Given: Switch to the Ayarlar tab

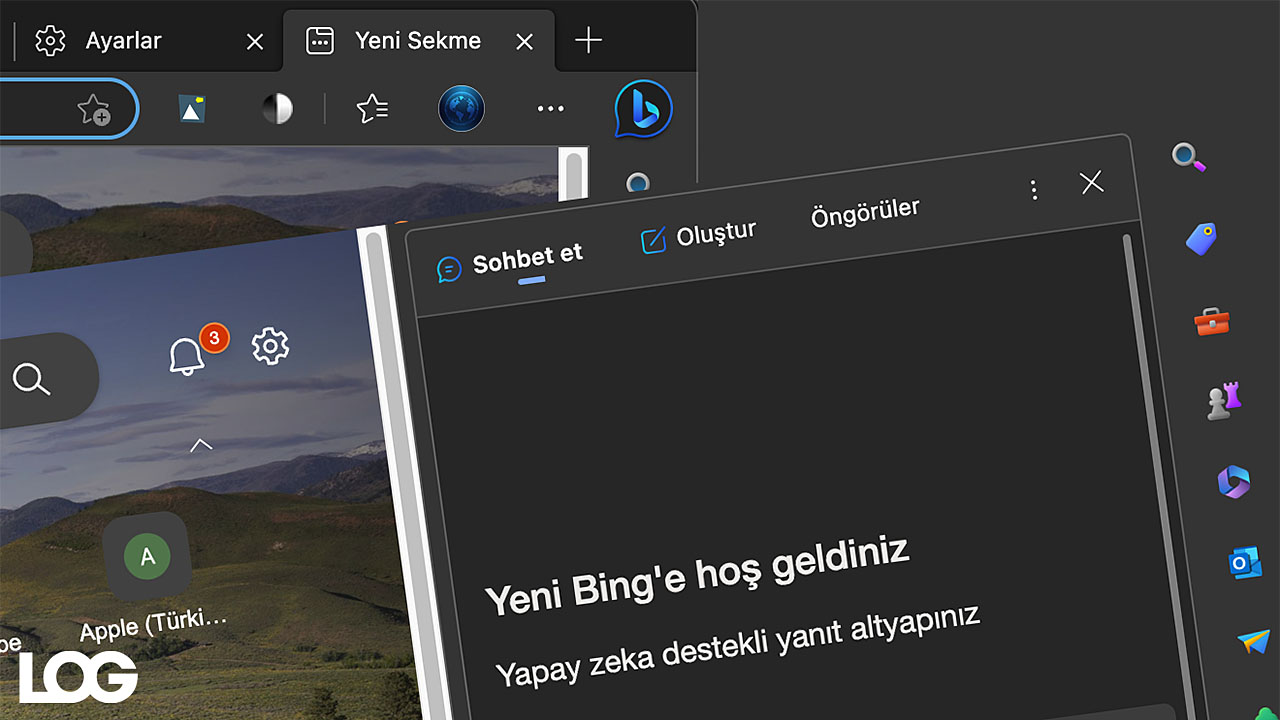Looking at the screenshot, I should [148, 40].
